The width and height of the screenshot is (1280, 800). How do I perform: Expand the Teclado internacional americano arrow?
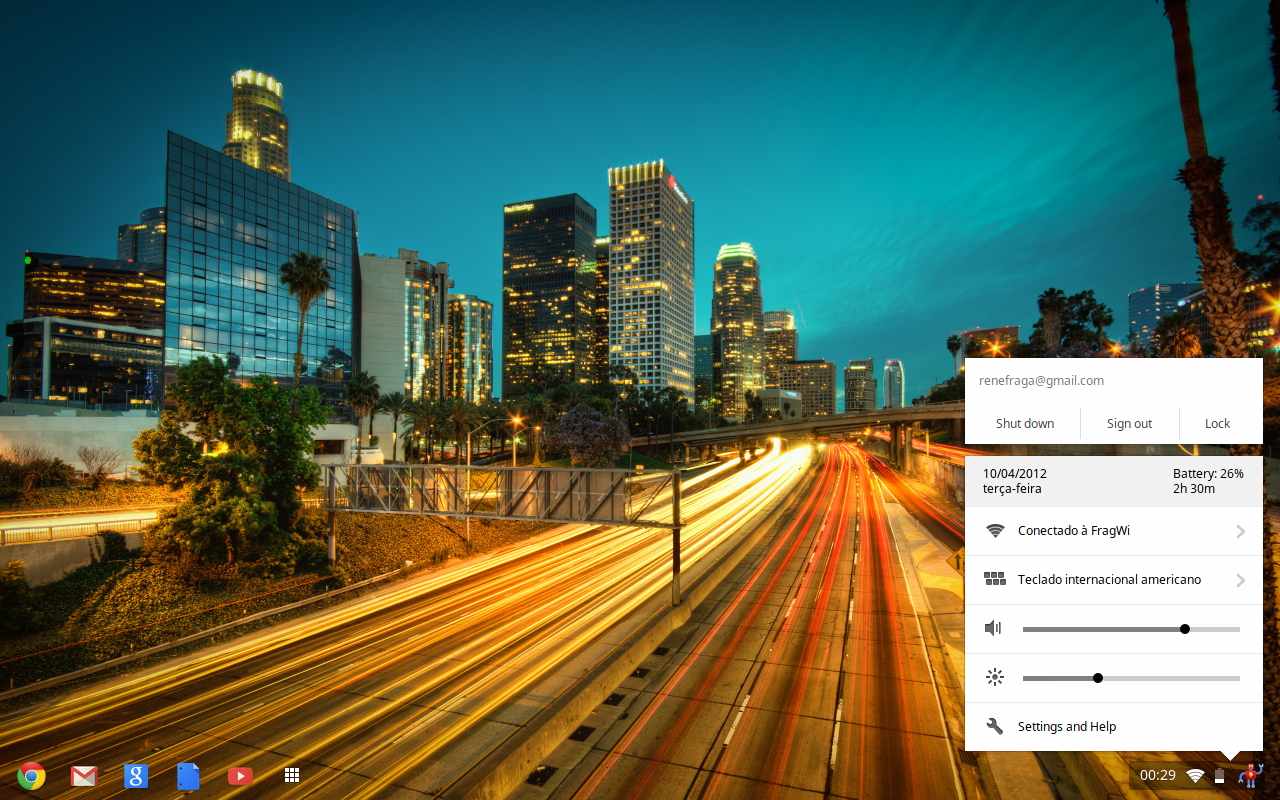[x=1240, y=580]
